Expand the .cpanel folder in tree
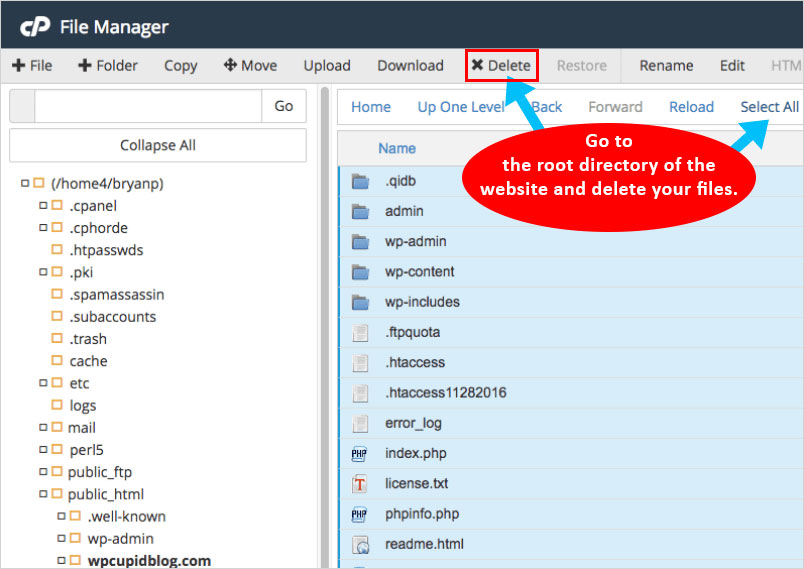This screenshot has width=804, height=569. (43, 206)
